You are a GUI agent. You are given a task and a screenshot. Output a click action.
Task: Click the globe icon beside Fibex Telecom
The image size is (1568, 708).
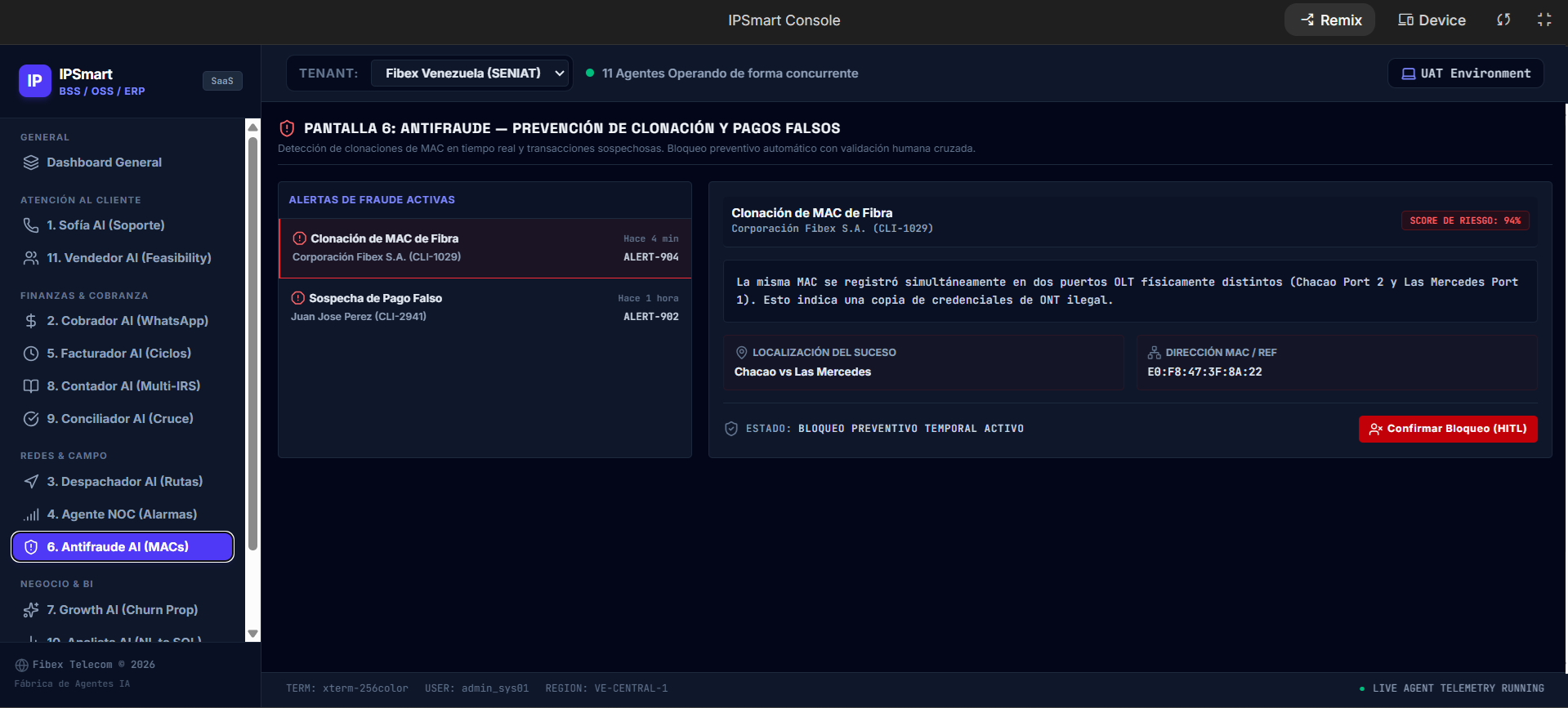pos(22,665)
